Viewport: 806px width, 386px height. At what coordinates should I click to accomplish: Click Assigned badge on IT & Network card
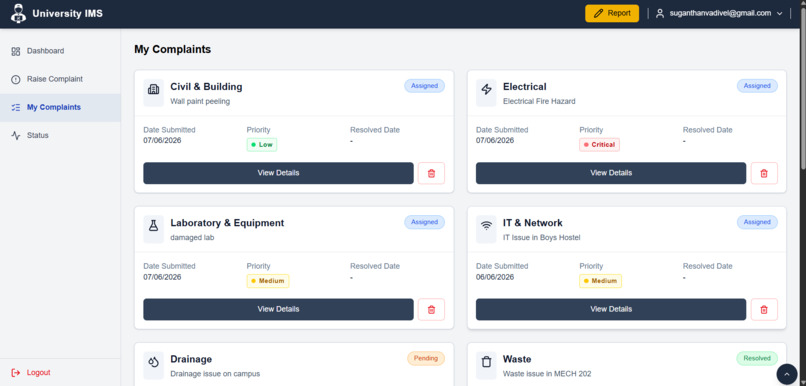757,222
